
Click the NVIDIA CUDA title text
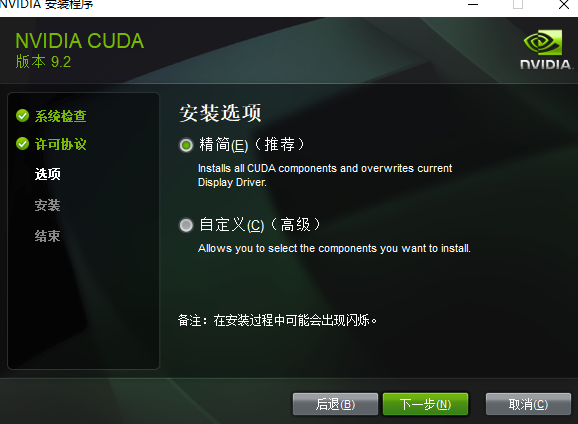[x=80, y=41]
